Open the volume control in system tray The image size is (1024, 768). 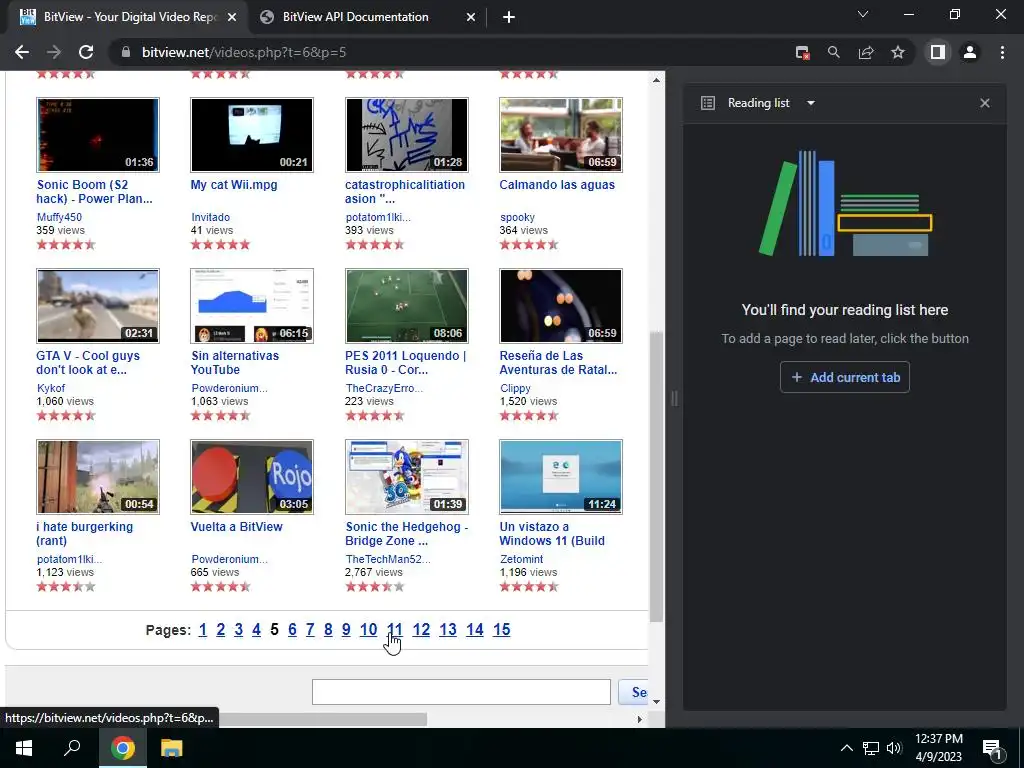pyautogui.click(x=894, y=748)
